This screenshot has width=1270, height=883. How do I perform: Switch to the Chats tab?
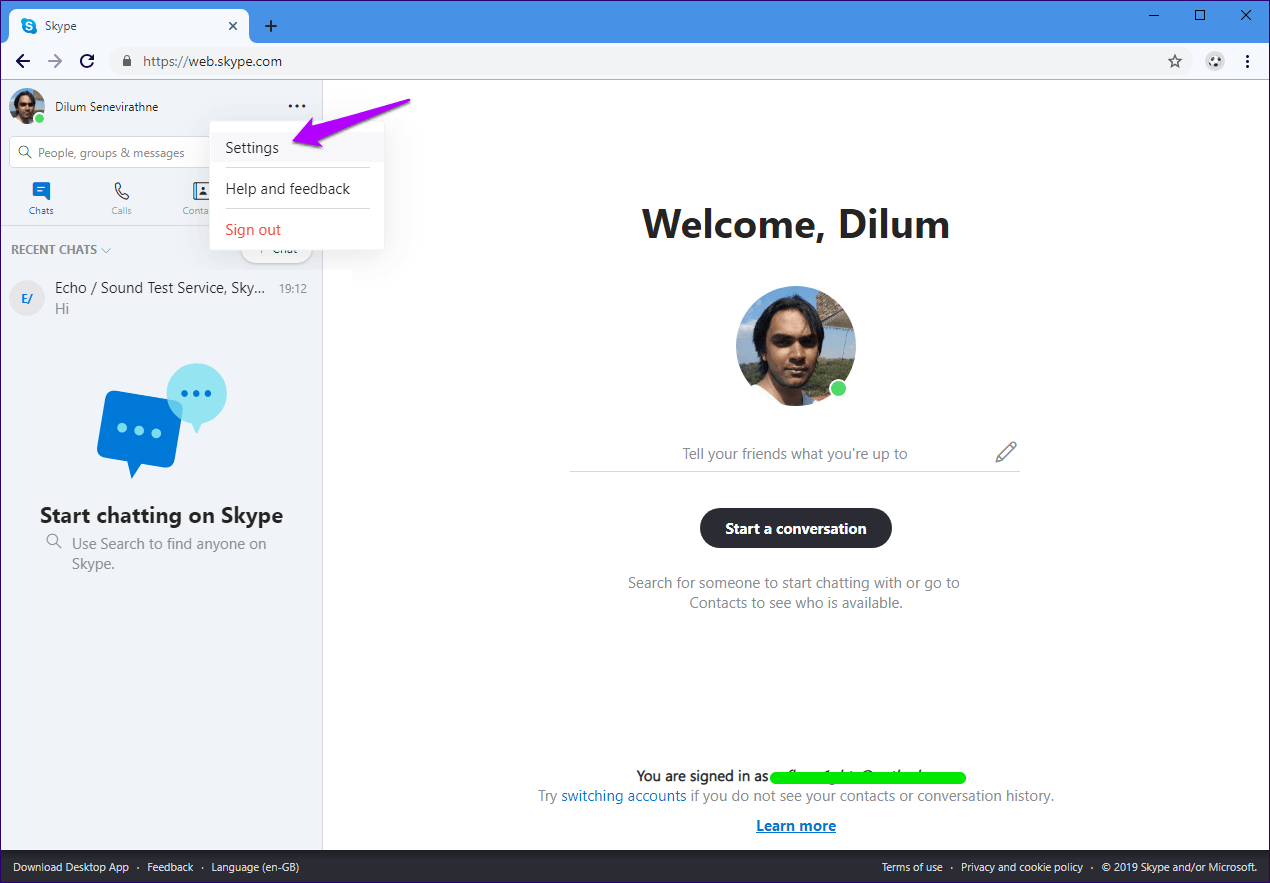[41, 198]
